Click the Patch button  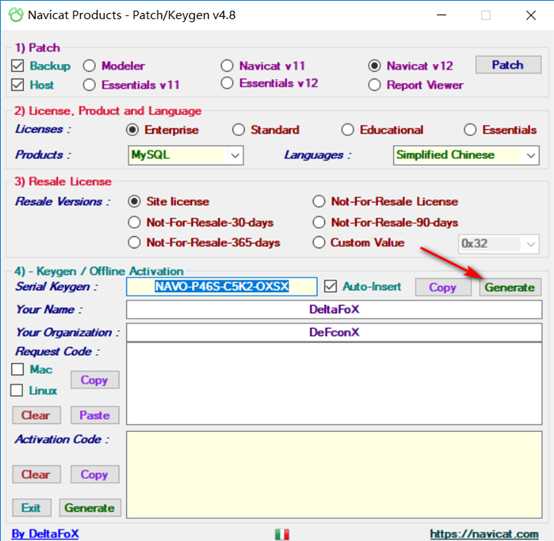(x=508, y=65)
